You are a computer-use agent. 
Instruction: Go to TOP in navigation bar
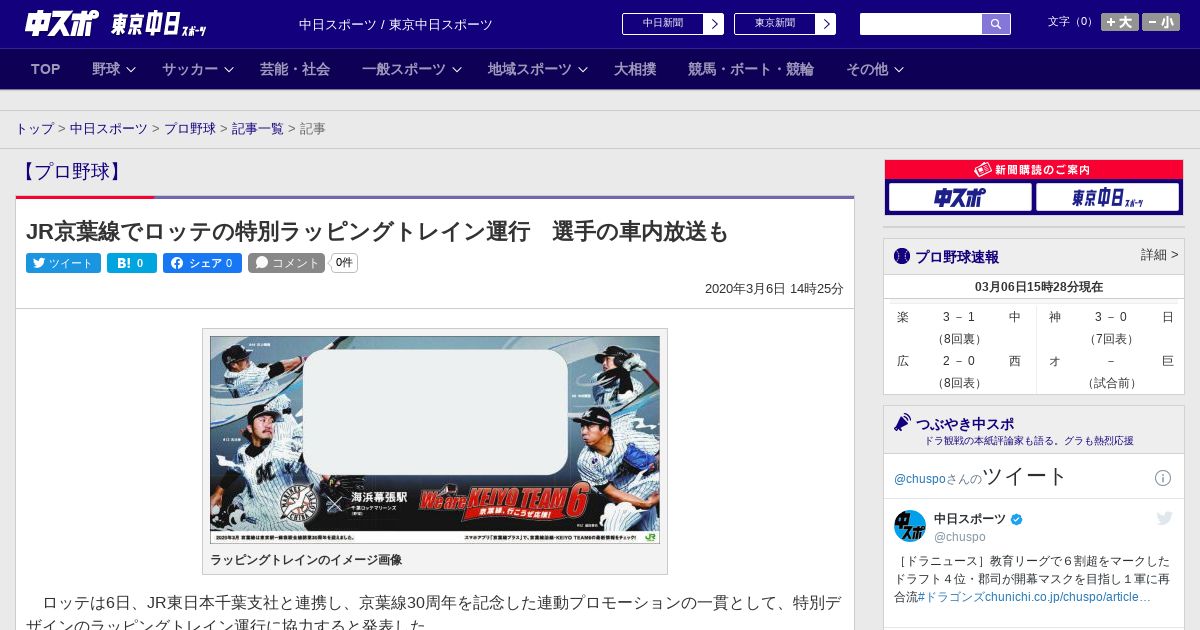46,69
